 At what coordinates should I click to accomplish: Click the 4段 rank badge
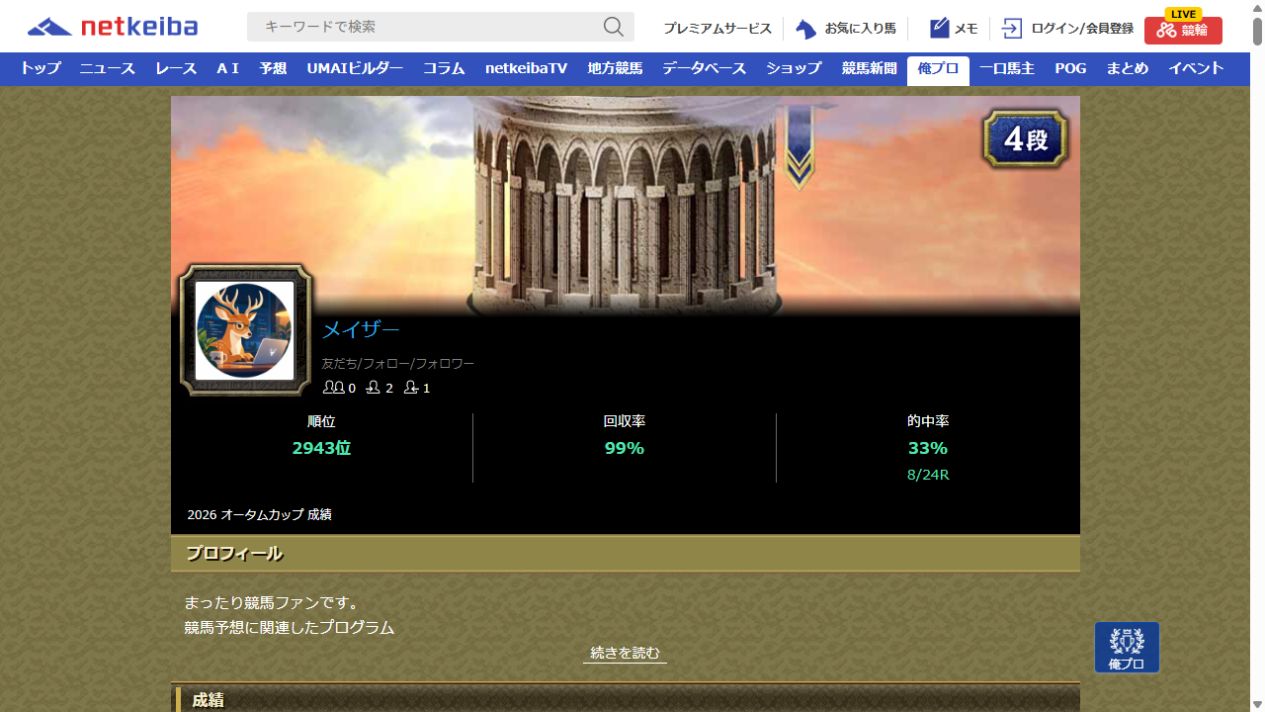[1025, 139]
